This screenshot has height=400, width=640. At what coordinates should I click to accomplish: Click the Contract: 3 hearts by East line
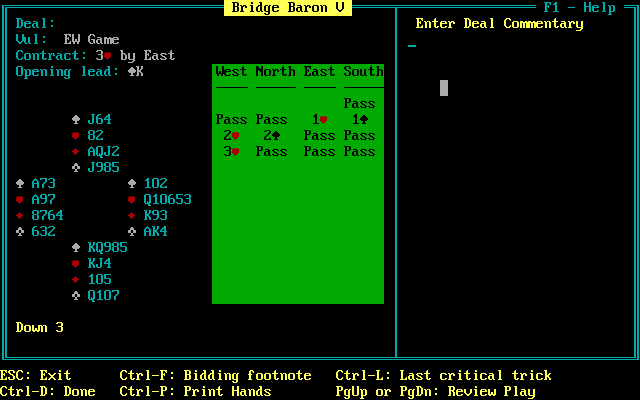tap(95, 56)
